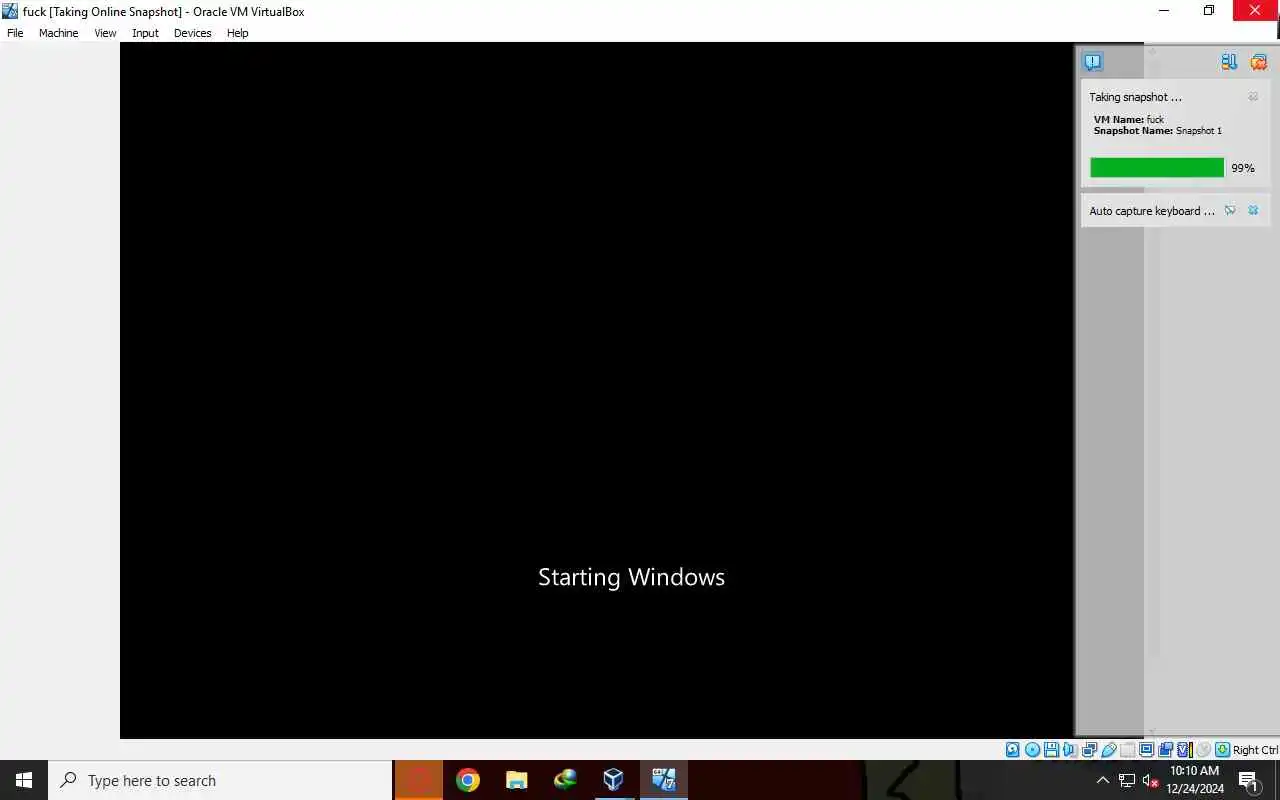Viewport: 1280px width, 800px height.
Task: Click Snapshot Name: Snapshot 1 text
Action: pyautogui.click(x=1157, y=131)
